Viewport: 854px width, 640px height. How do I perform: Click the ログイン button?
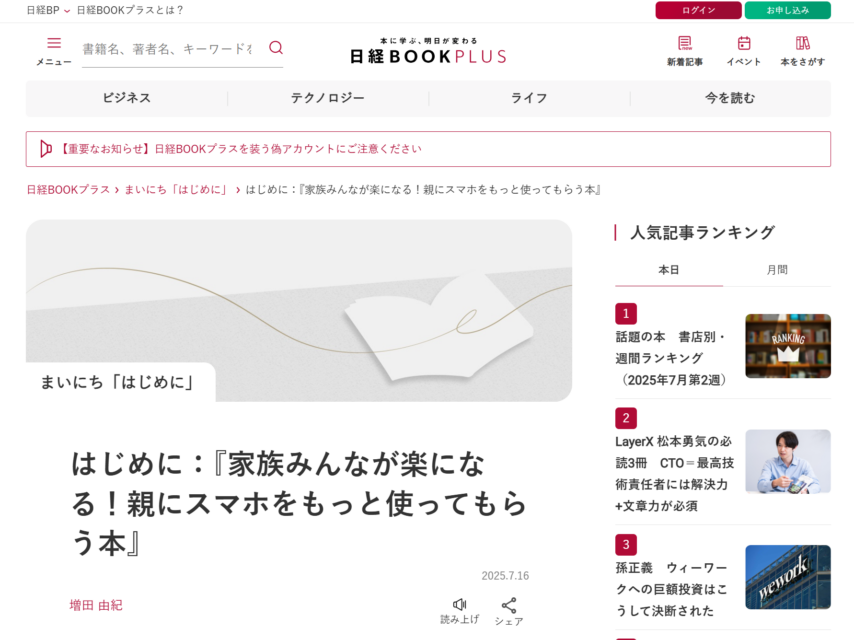point(698,10)
